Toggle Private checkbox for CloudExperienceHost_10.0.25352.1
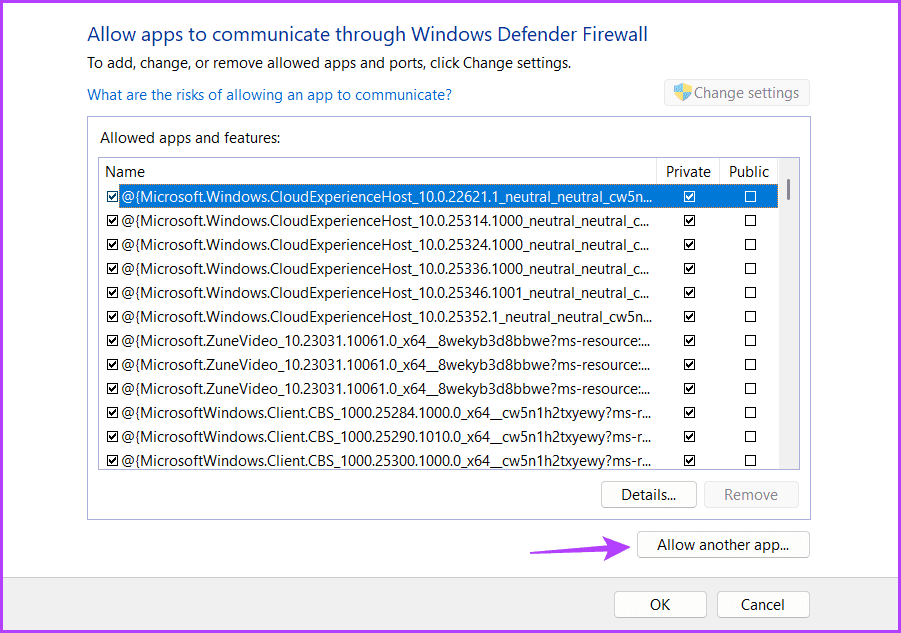 point(690,316)
